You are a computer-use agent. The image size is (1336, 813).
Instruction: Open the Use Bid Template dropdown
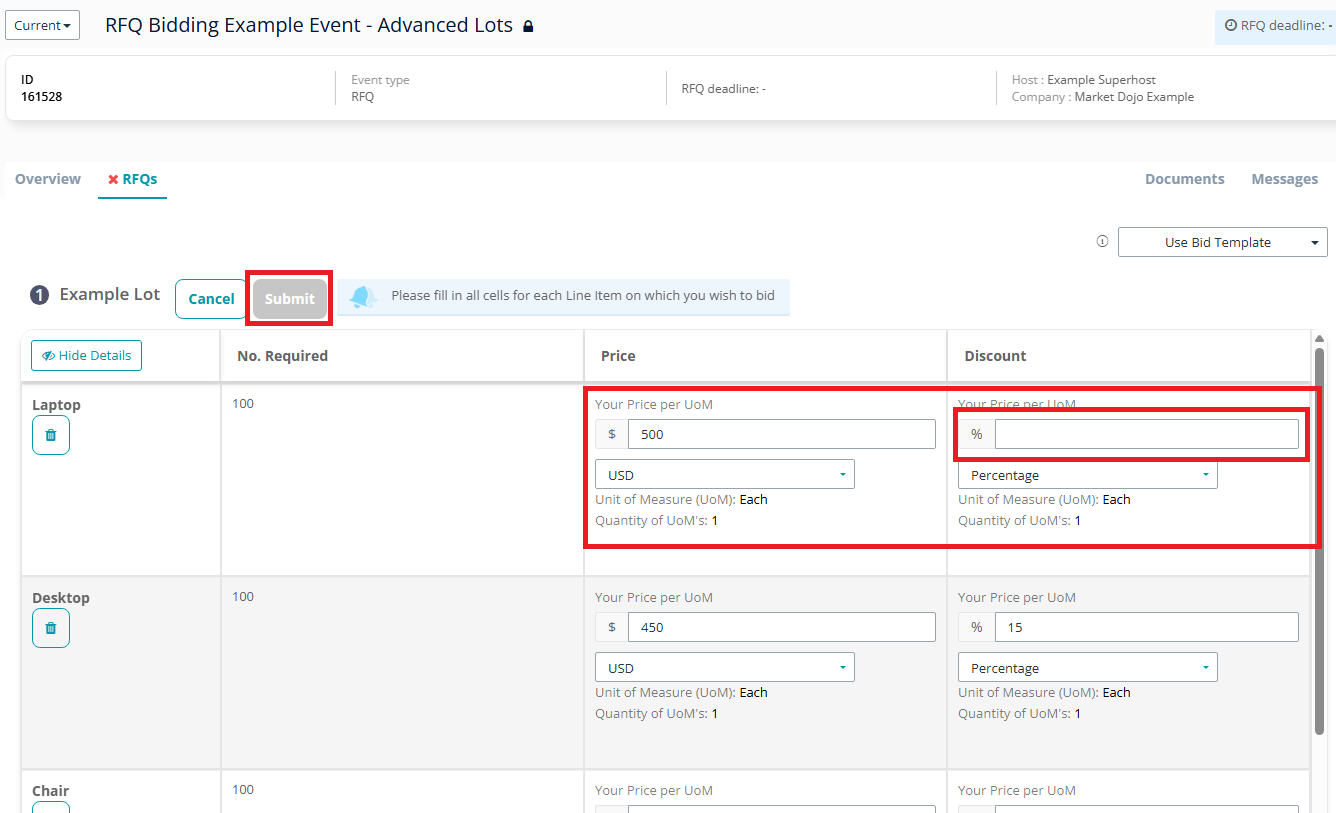point(1223,242)
